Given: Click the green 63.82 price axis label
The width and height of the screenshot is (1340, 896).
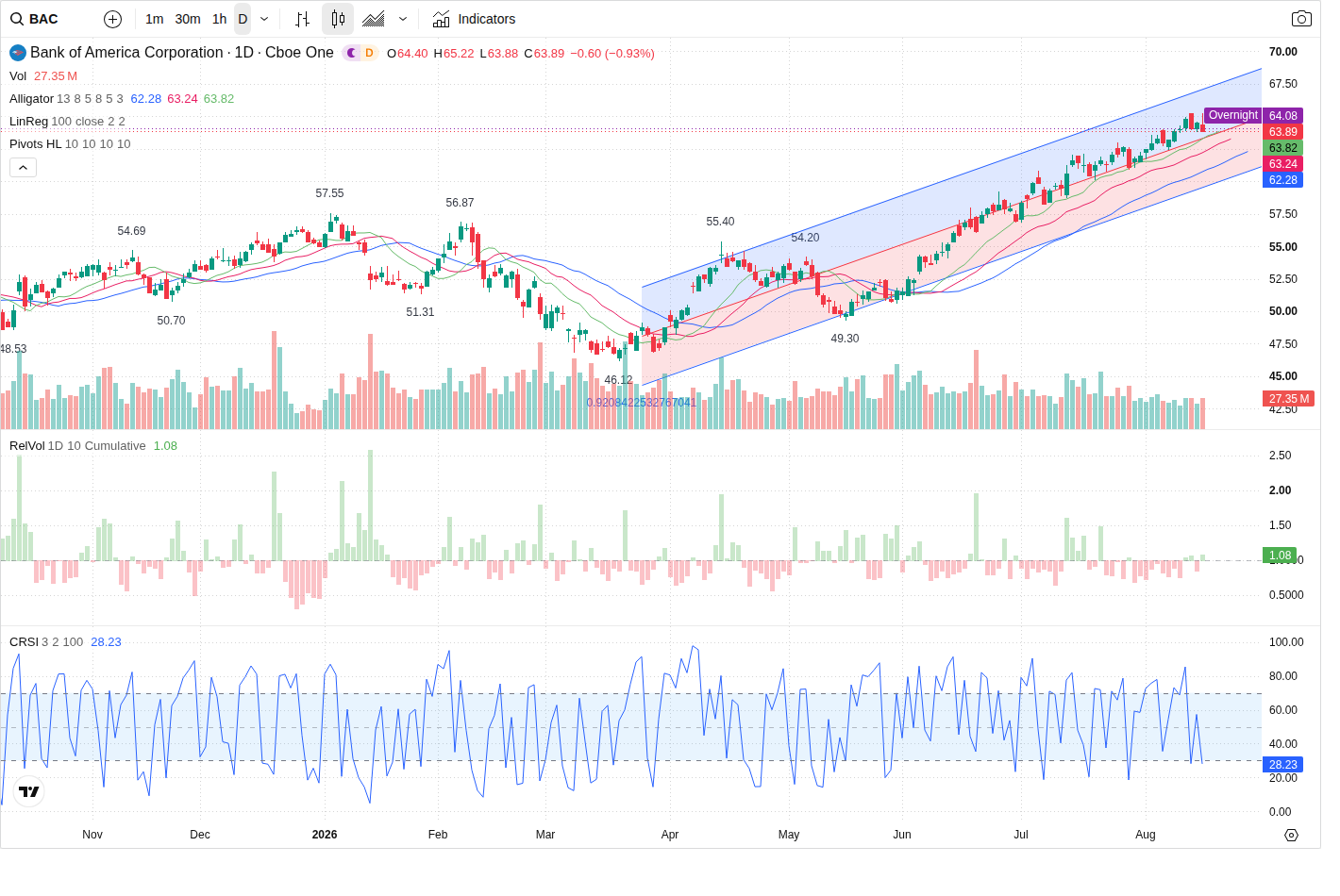Looking at the screenshot, I should click(1282, 148).
